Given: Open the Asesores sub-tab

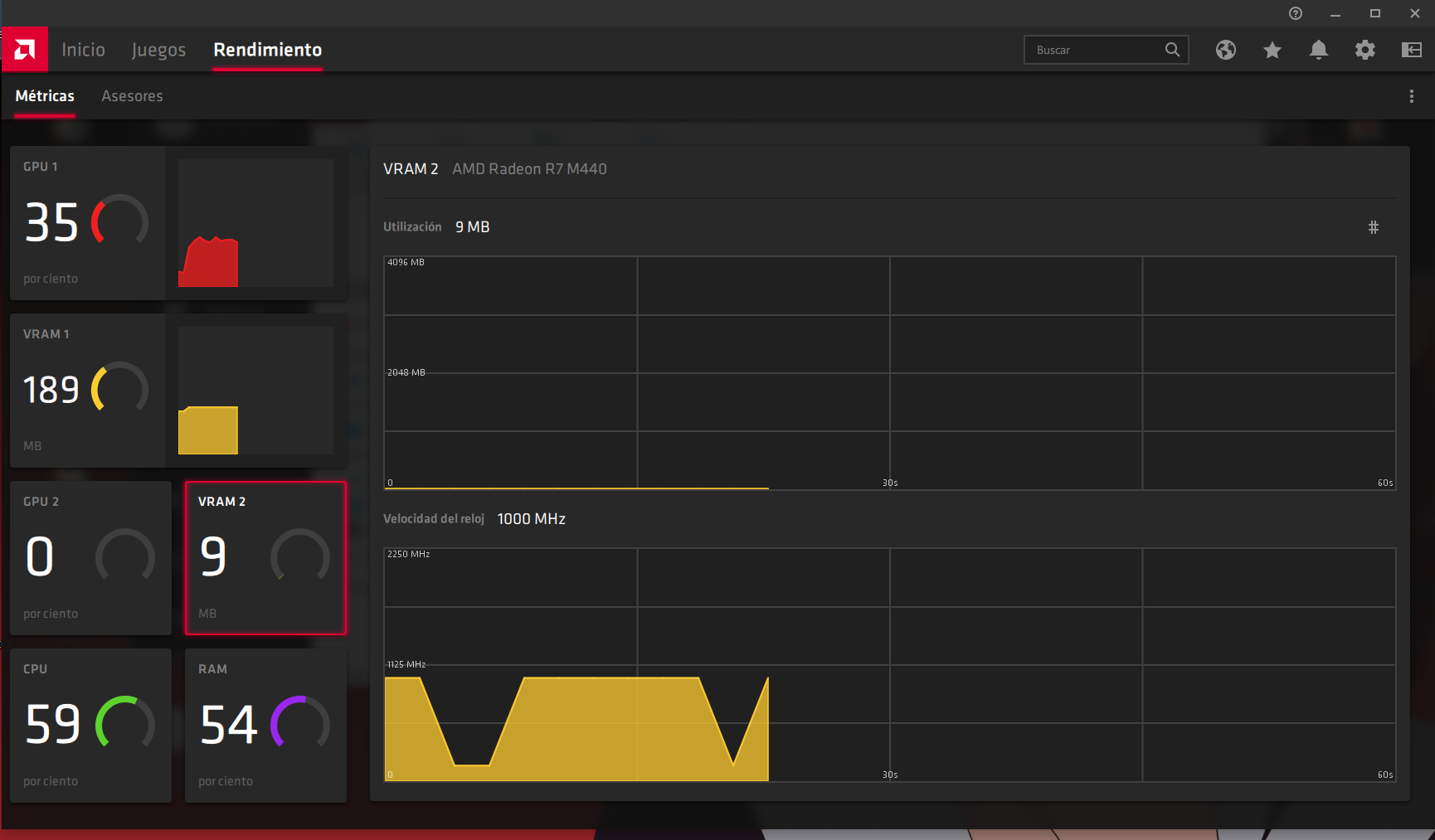Looking at the screenshot, I should [132, 96].
